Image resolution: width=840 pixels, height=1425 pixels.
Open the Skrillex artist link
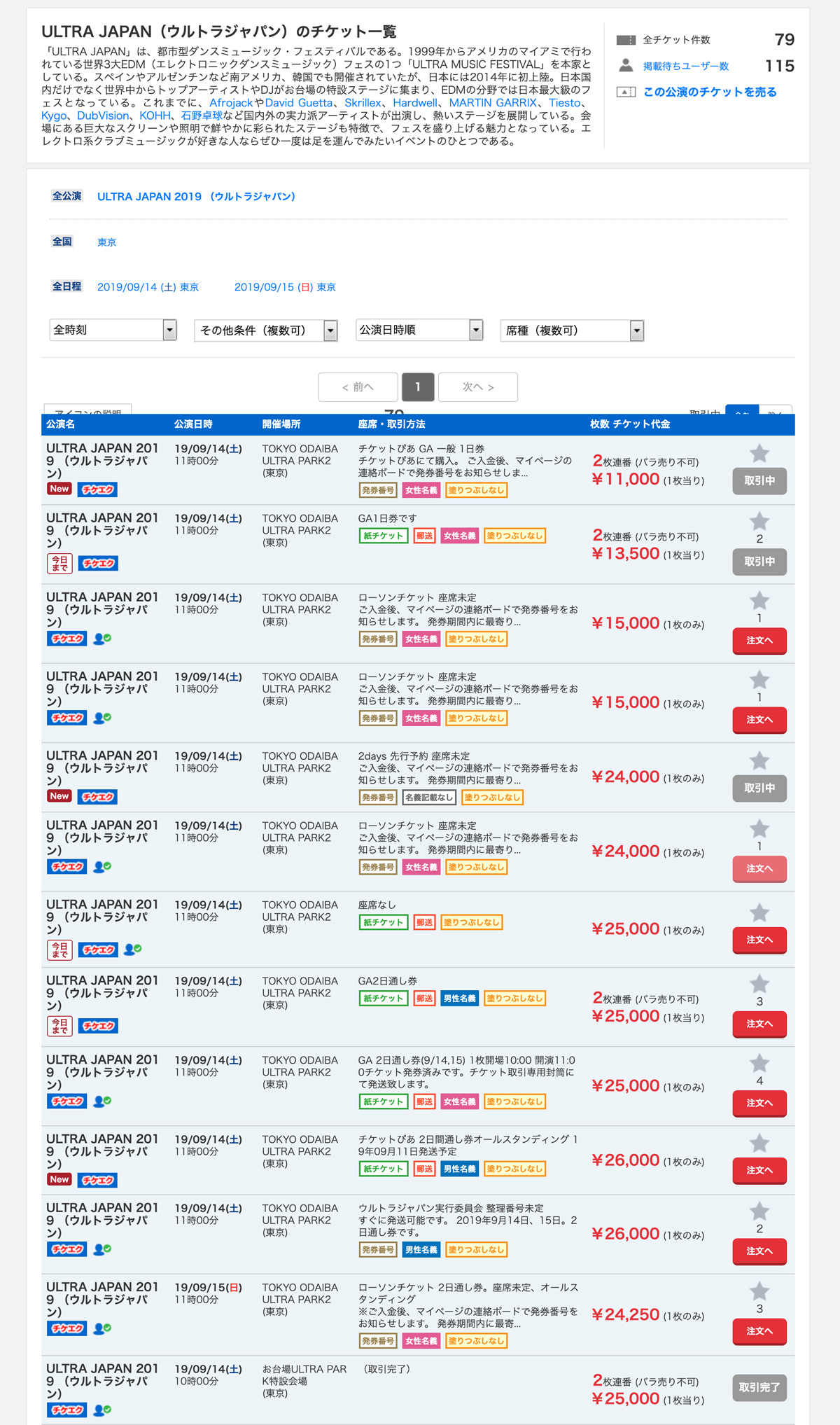pos(363,103)
